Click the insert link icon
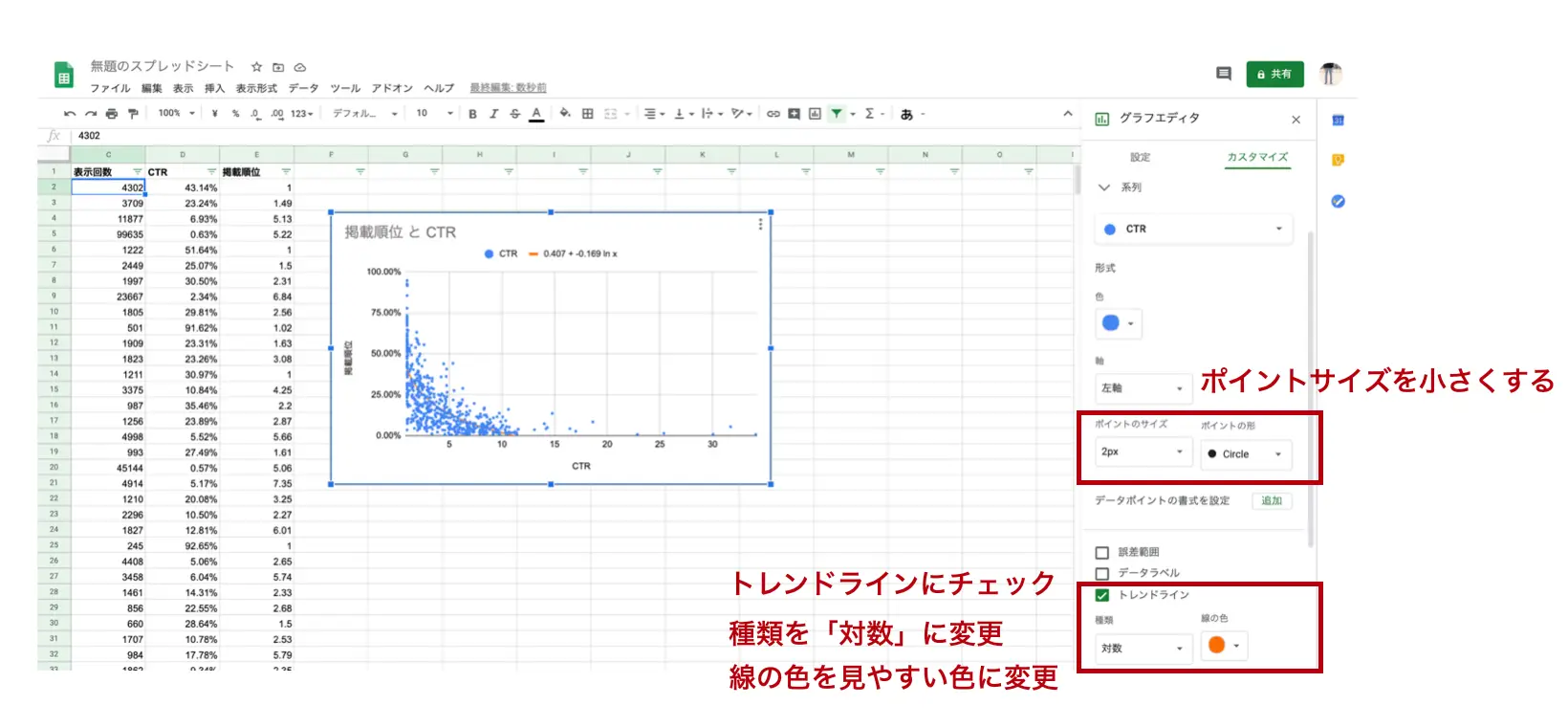This screenshot has width=1568, height=727. 773,114
